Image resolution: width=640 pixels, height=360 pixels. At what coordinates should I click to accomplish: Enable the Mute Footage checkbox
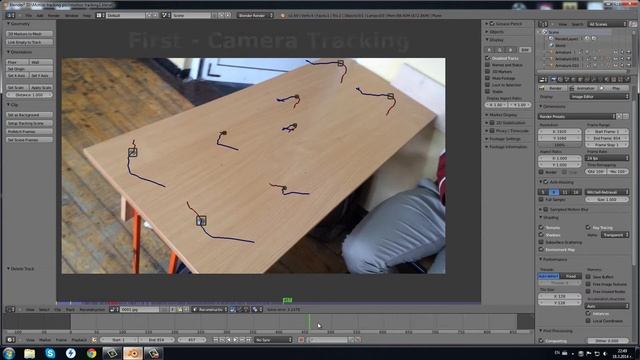487,78
